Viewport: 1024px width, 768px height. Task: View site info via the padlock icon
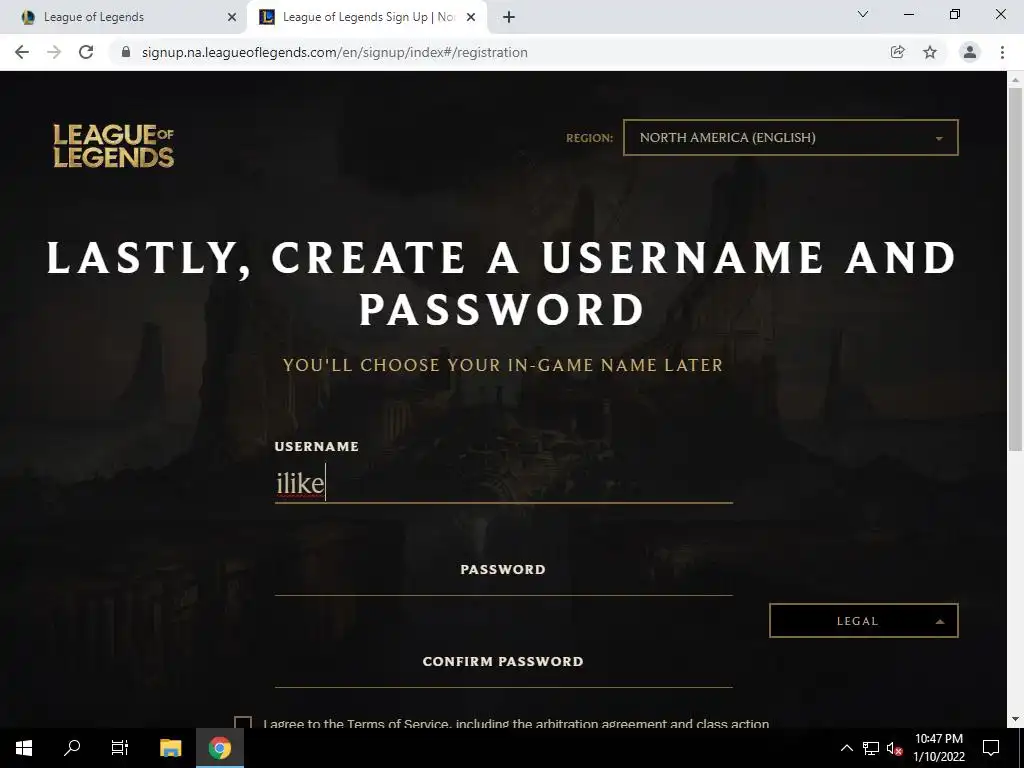[126, 52]
